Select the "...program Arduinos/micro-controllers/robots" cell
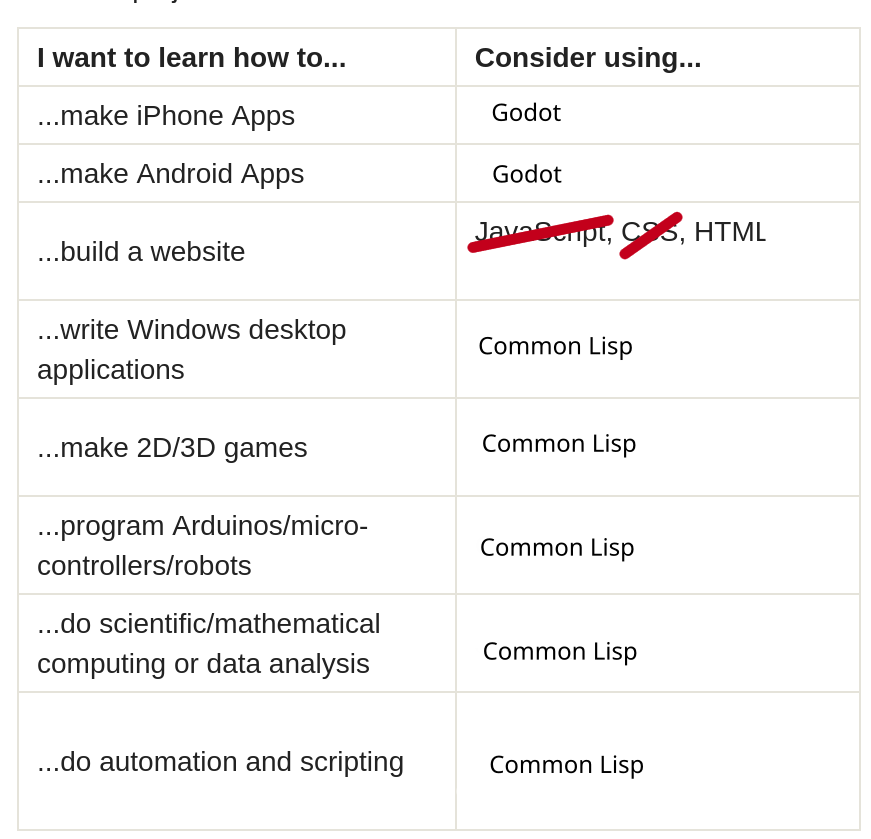This screenshot has width=871, height=839. tap(202, 545)
